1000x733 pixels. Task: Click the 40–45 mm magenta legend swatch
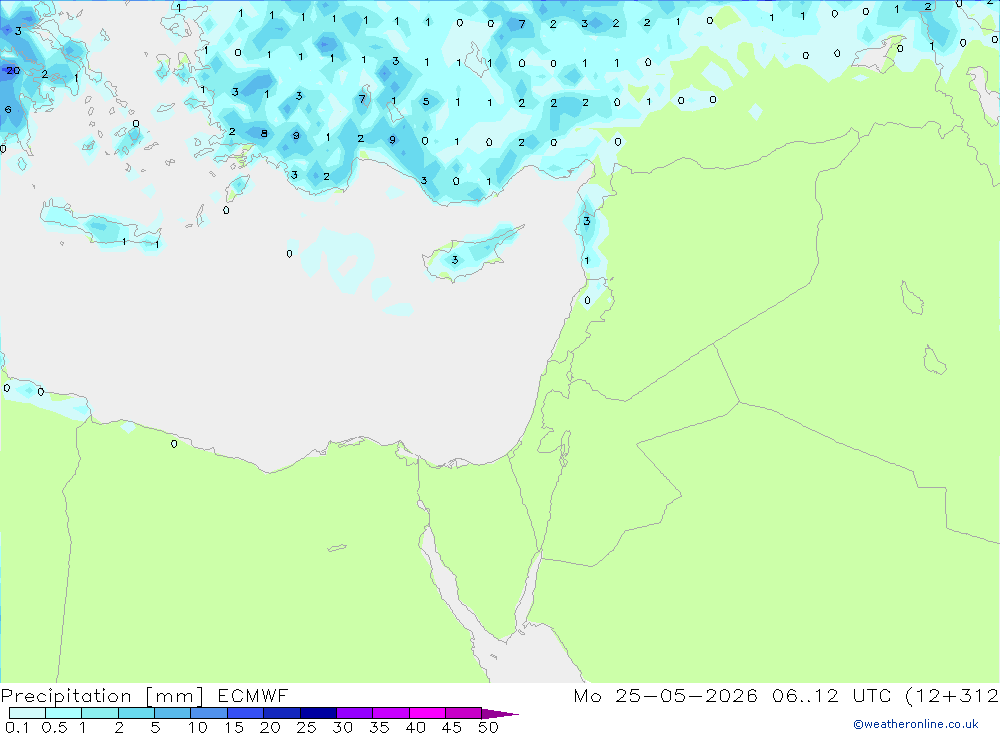pyautogui.click(x=427, y=713)
